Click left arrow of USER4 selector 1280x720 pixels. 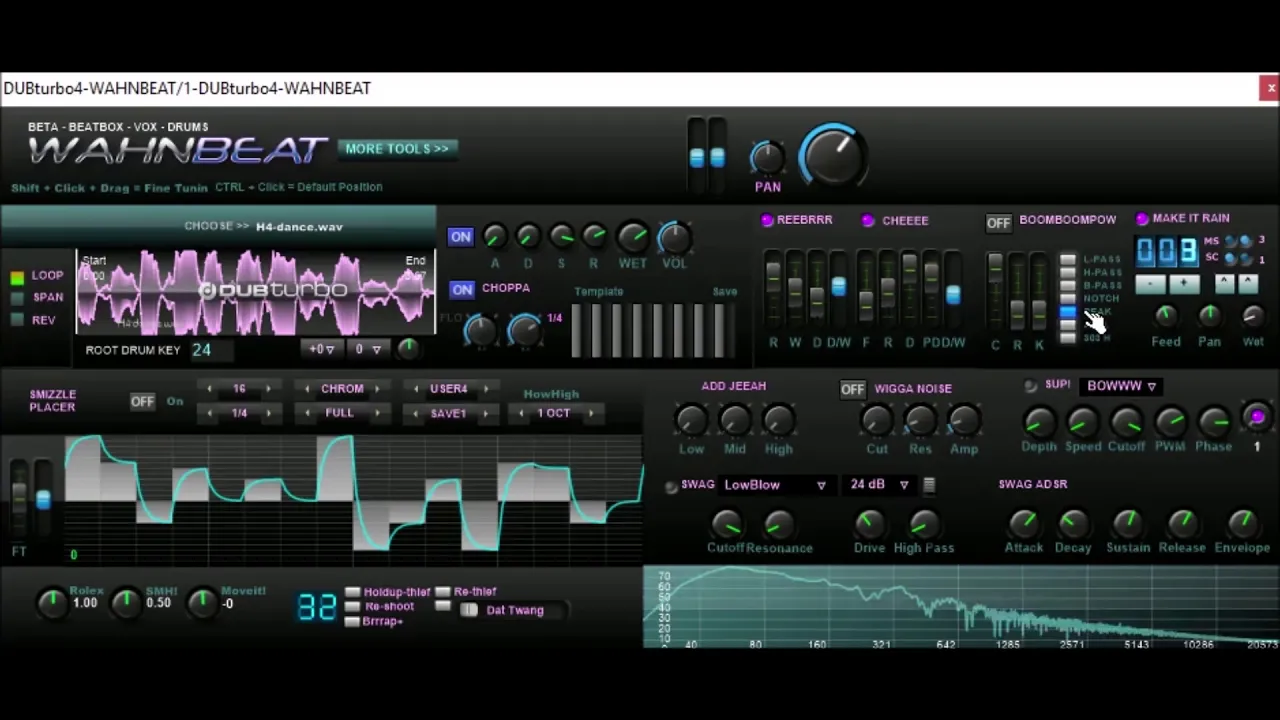[416, 389]
